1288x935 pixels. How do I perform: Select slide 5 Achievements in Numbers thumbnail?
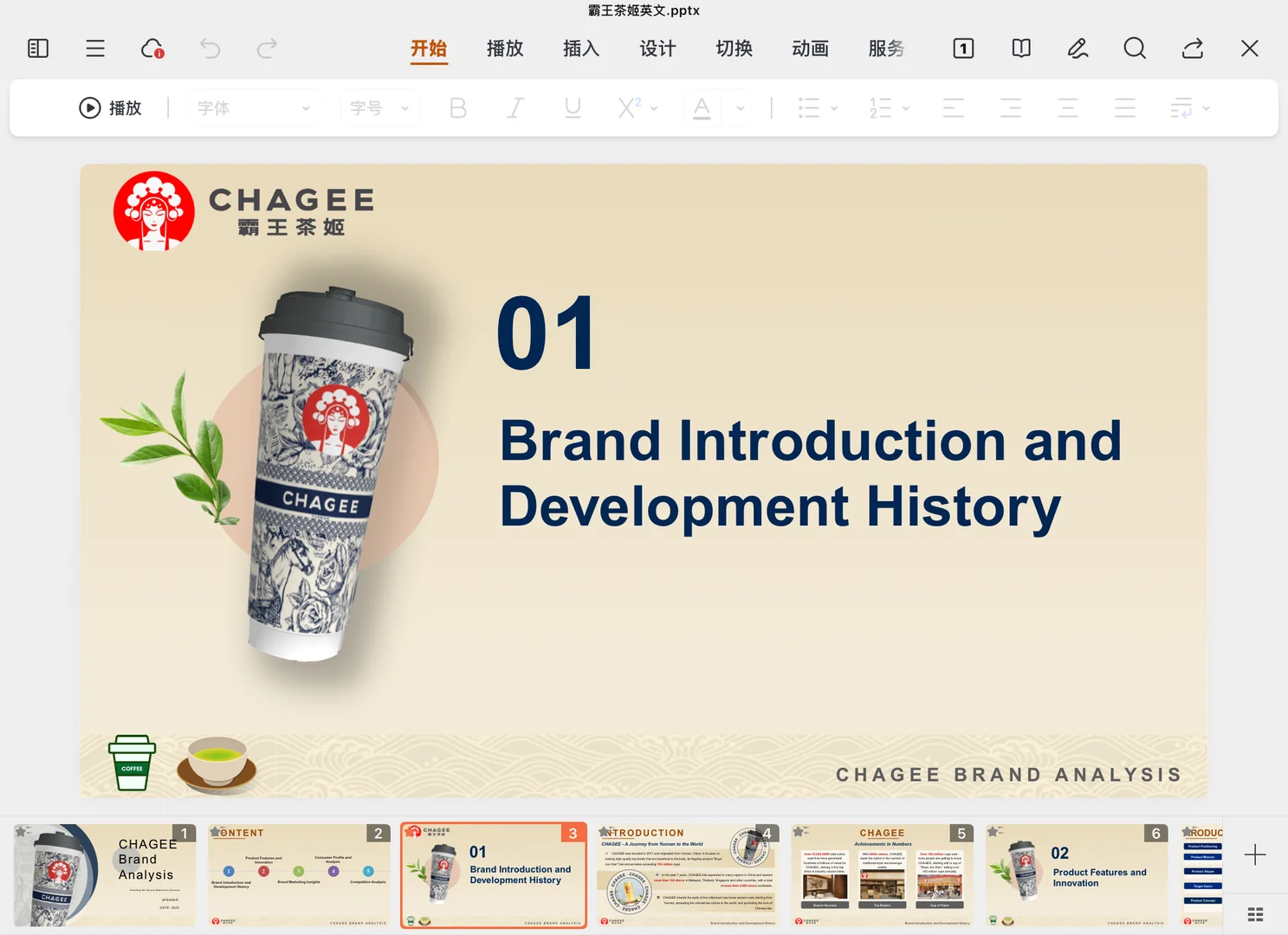point(882,875)
